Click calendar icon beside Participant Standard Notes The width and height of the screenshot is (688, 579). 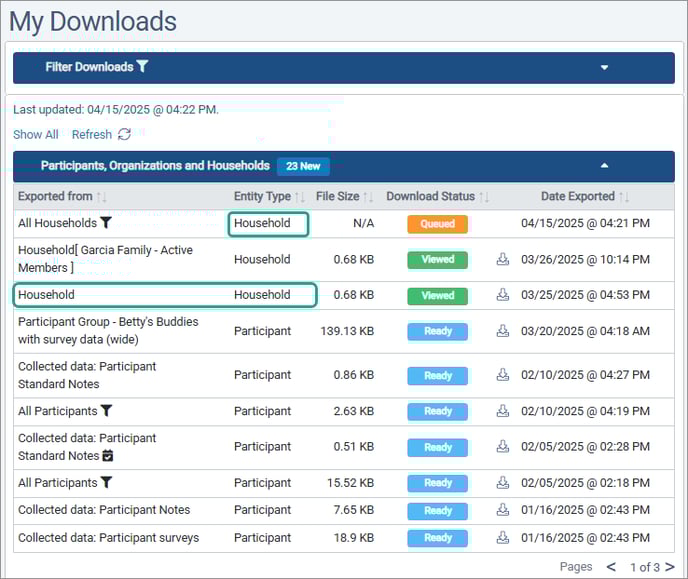coord(108,456)
